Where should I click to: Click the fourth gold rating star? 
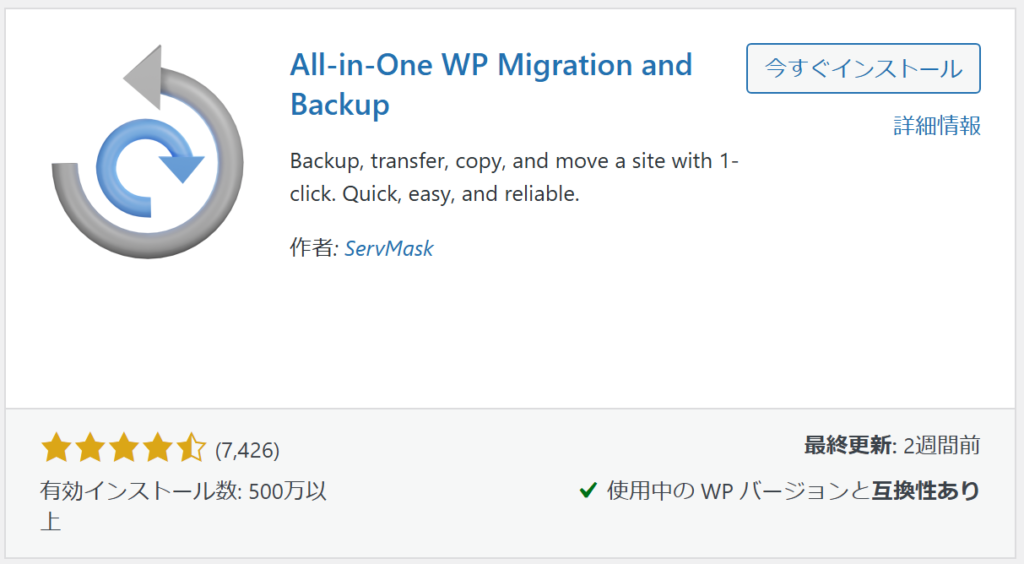click(158, 448)
